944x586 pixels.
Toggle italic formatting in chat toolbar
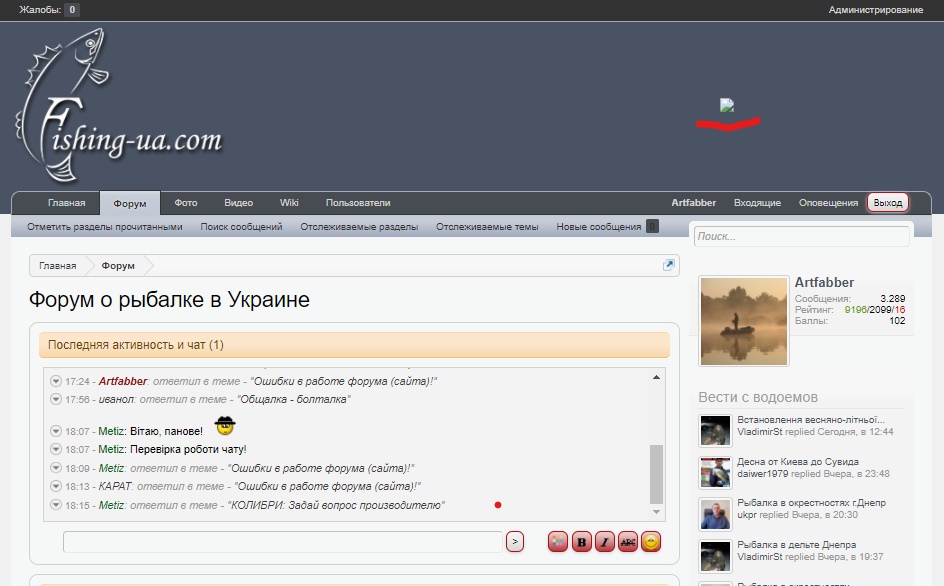point(604,542)
